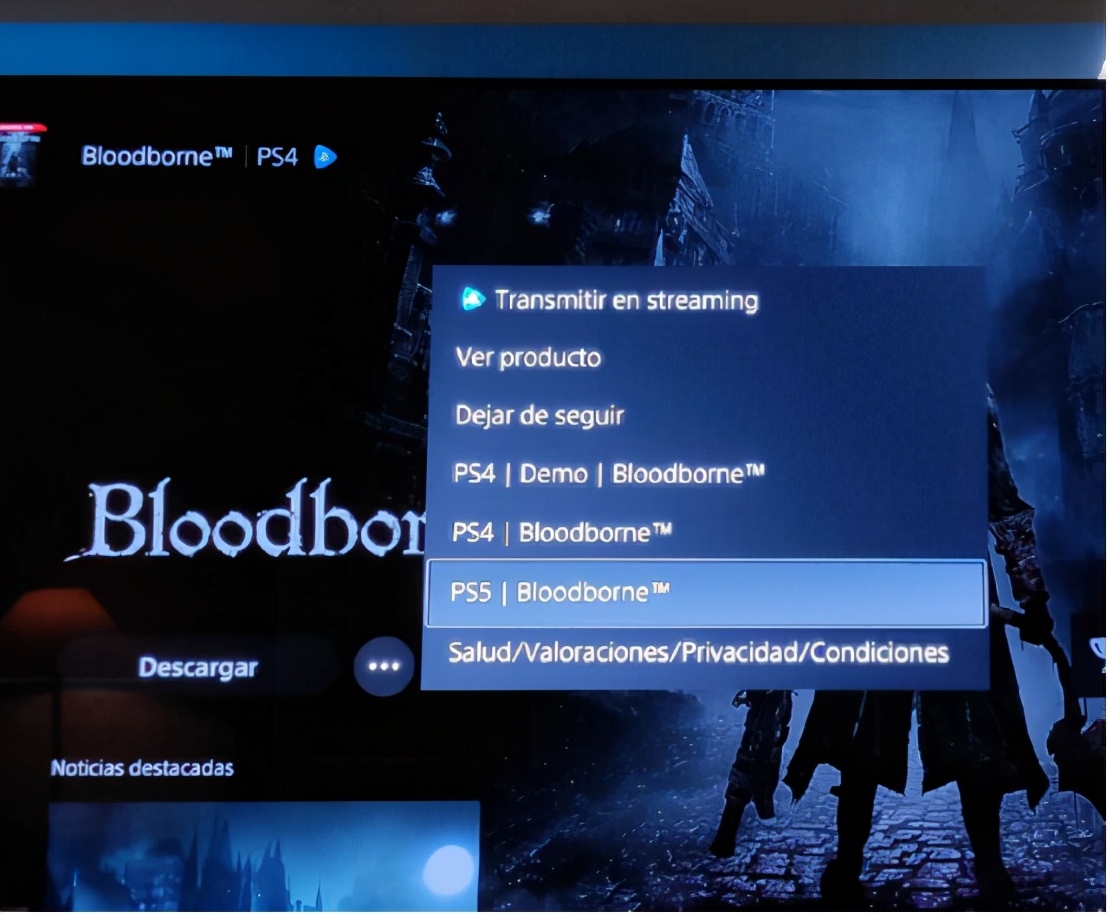Open the three-dot more options button
The height and width of the screenshot is (914, 1108).
click(384, 666)
